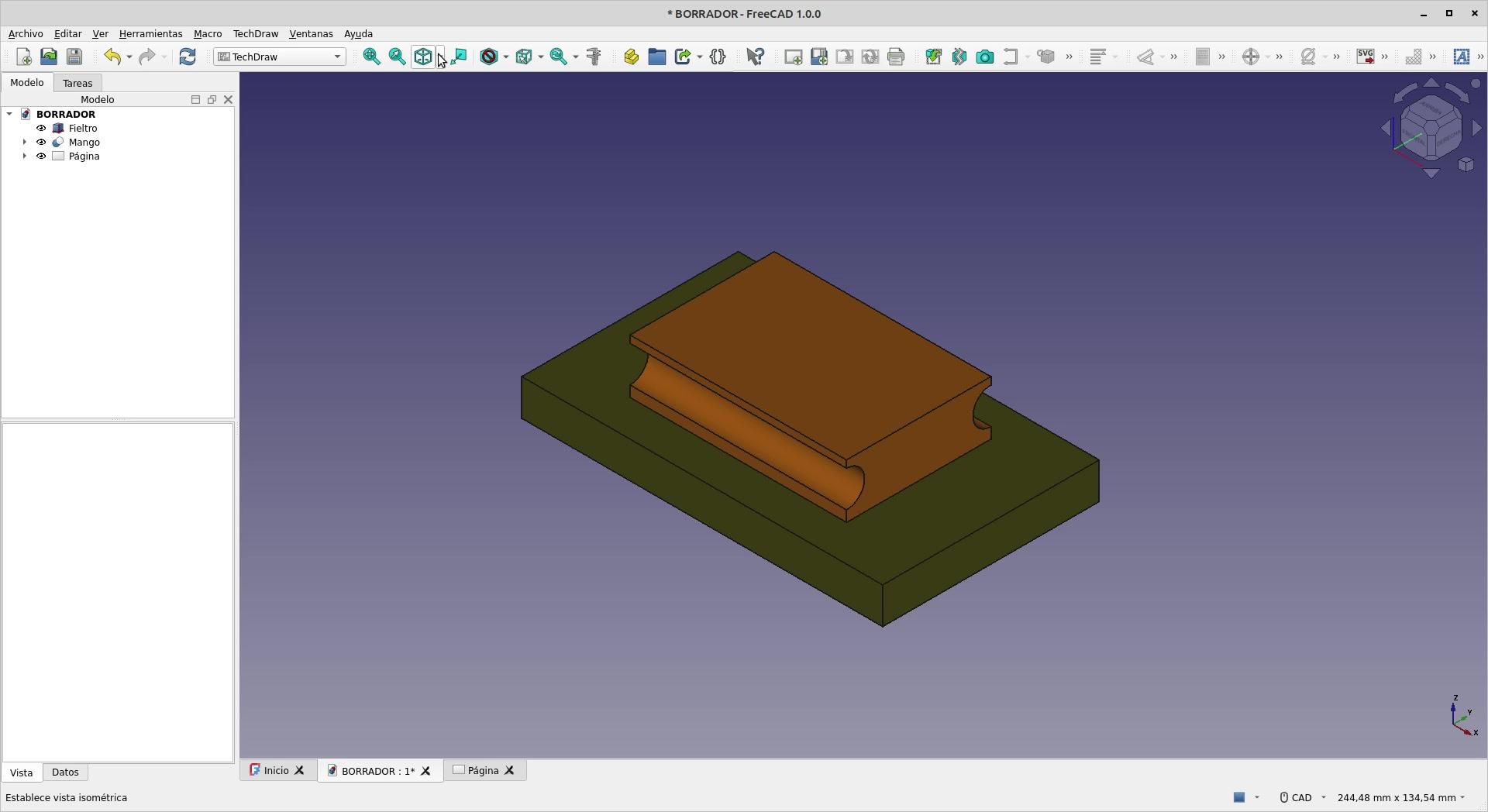Collapse the BORRADOR document tree
This screenshot has height=812, width=1488.
tap(9, 115)
